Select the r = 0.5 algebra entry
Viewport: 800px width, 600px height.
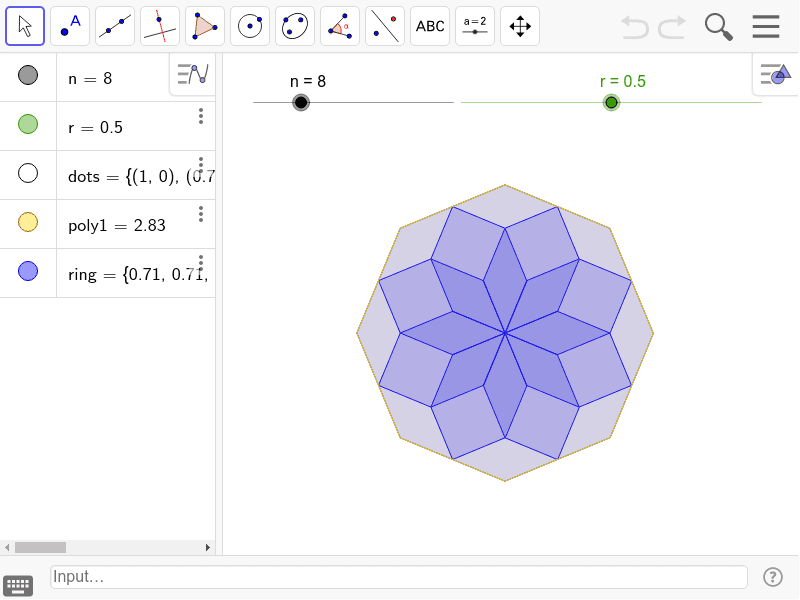click(95, 128)
